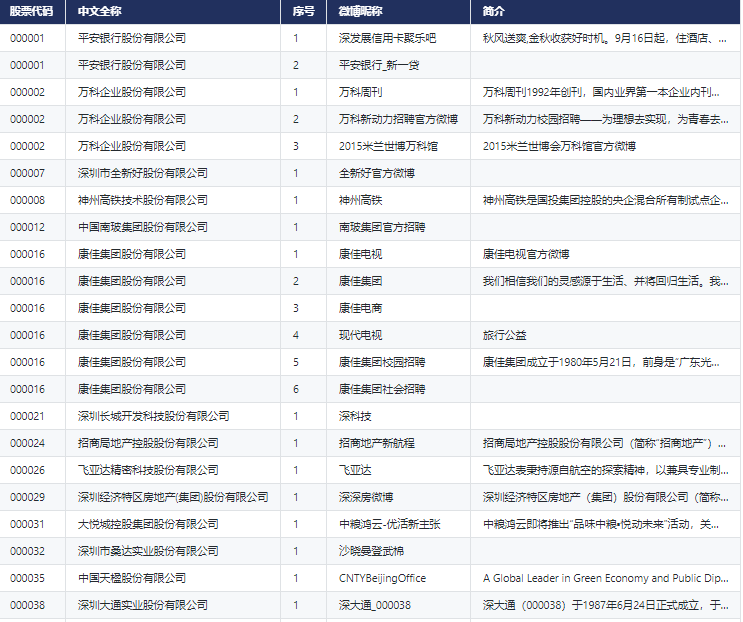
Task: Click the 序号 column header
Action: point(304,11)
